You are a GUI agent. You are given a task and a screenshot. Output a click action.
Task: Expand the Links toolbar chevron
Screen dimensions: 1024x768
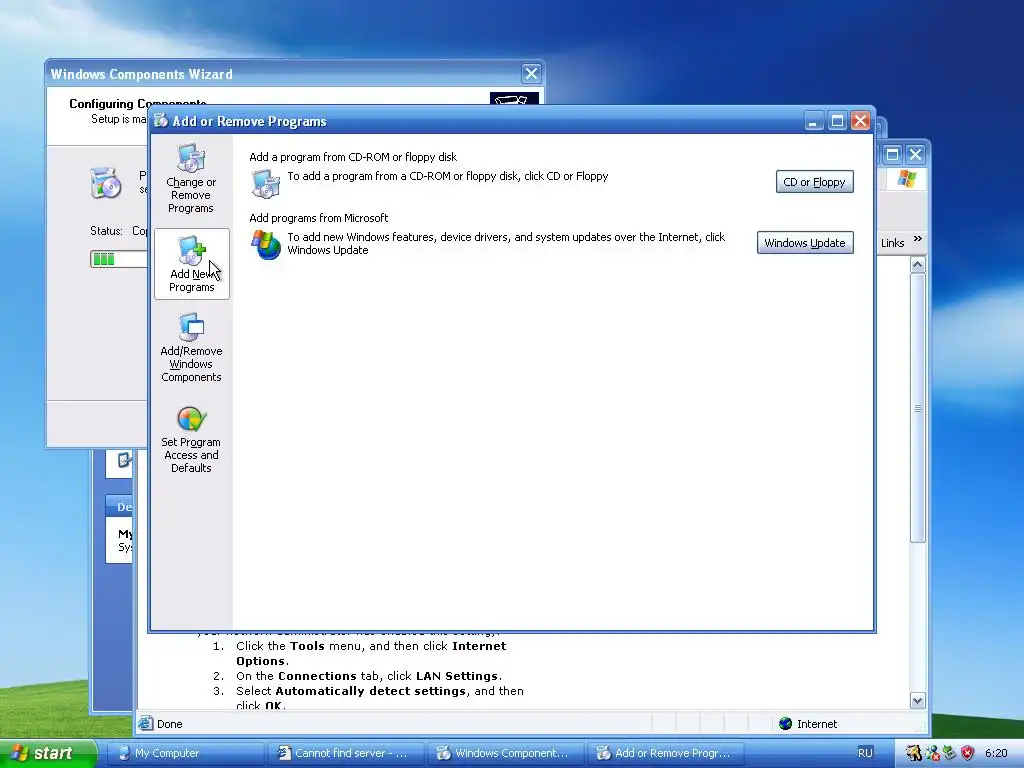(918, 239)
